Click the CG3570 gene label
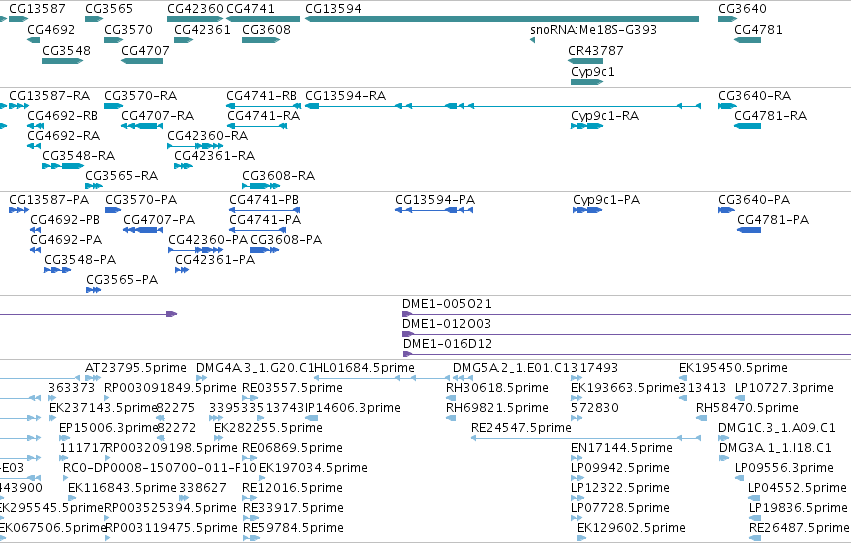This screenshot has height=543, width=851. [129, 30]
